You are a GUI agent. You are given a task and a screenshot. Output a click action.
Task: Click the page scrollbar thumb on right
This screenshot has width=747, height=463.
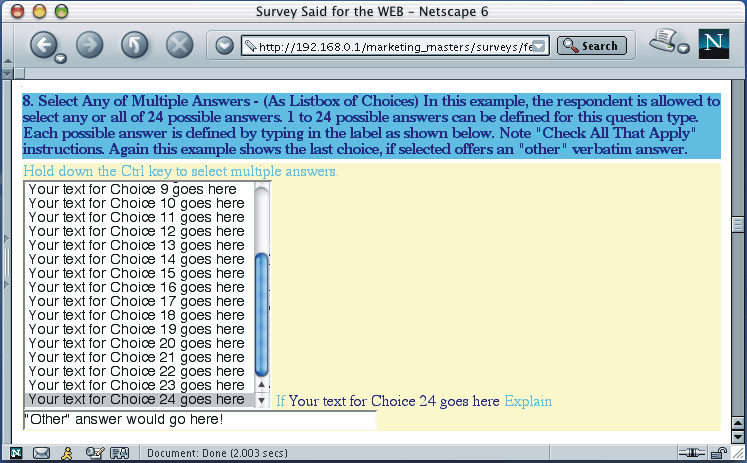point(738,224)
